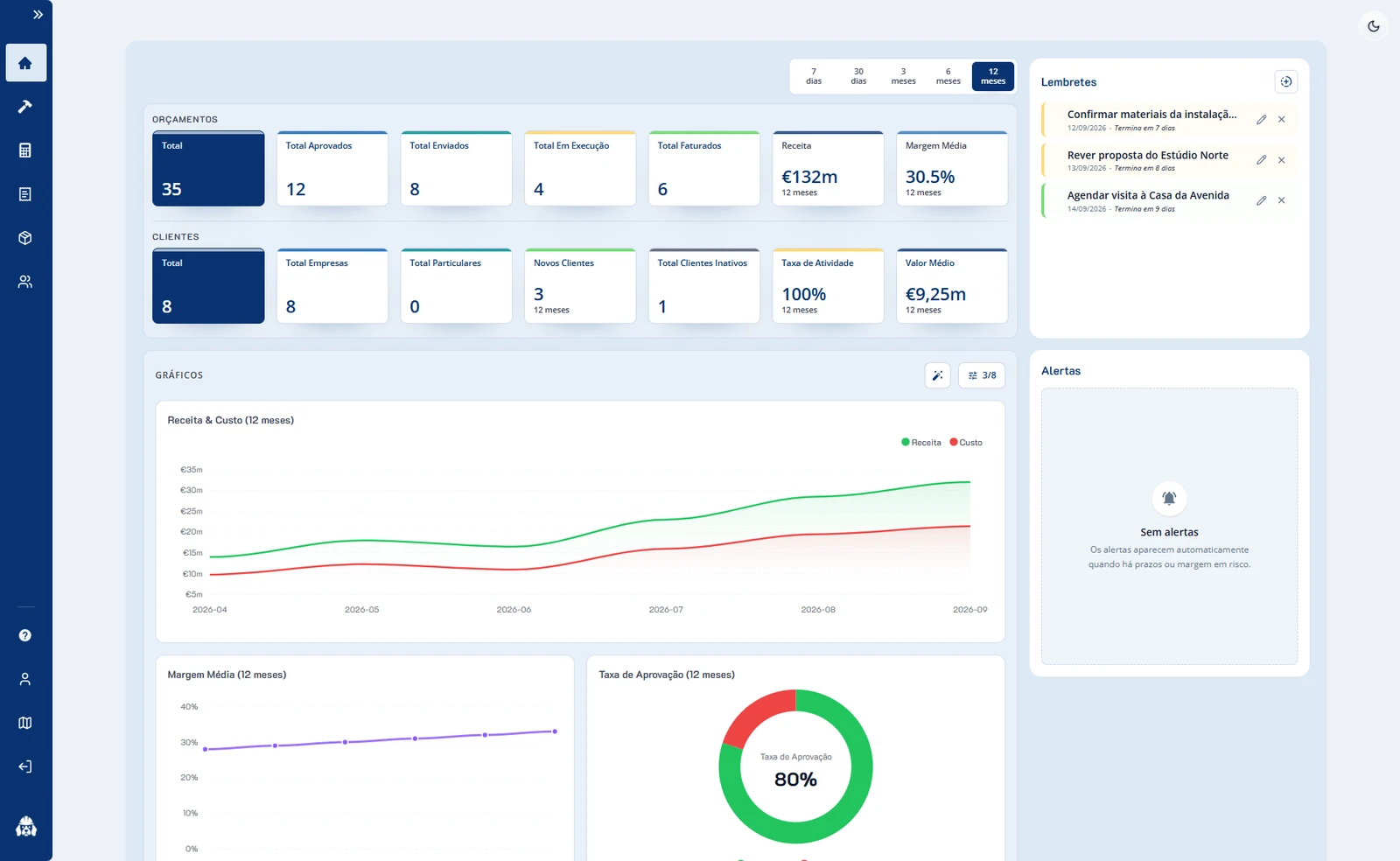Click the 2026-07 x-axis label
Image resolution: width=1400 pixels, height=861 pixels.
pyautogui.click(x=666, y=610)
